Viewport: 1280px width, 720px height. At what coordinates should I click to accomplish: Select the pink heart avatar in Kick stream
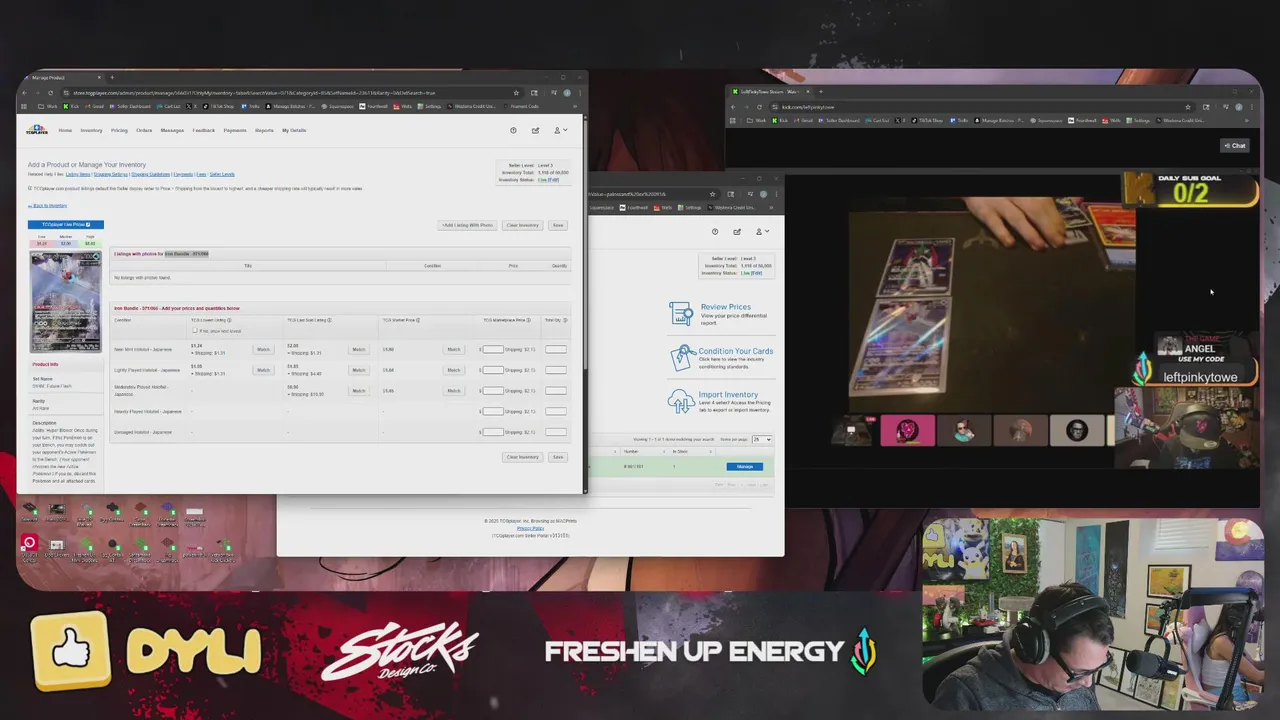pyautogui.click(x=908, y=431)
